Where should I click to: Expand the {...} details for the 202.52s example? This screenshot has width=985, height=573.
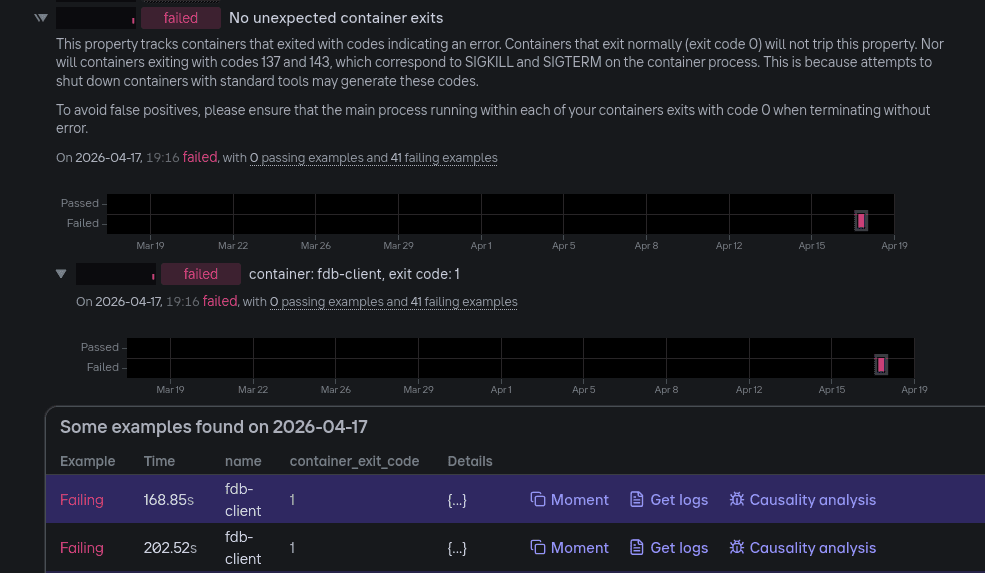[457, 548]
